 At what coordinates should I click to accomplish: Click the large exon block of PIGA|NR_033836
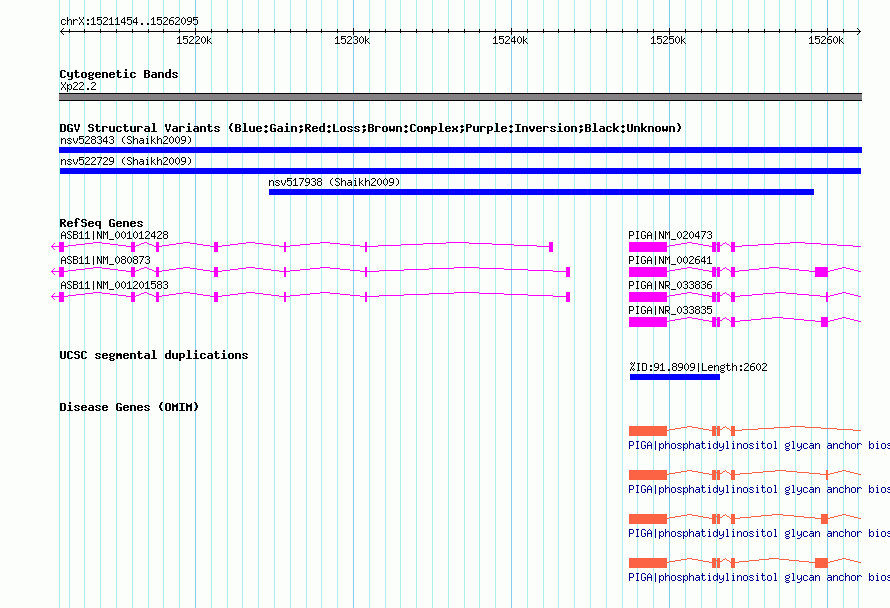click(x=648, y=297)
